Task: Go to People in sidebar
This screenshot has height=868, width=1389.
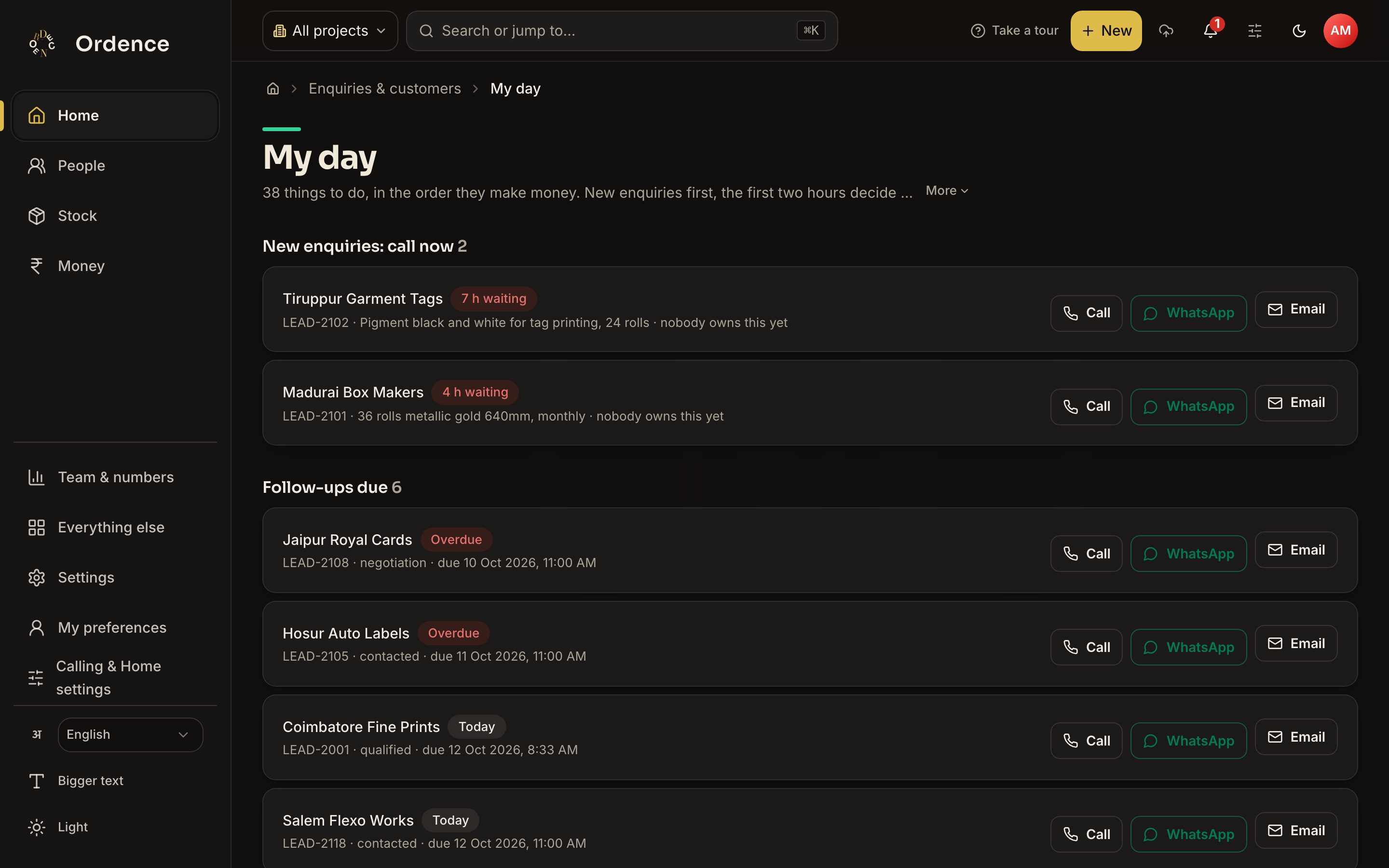Action: coord(115,165)
